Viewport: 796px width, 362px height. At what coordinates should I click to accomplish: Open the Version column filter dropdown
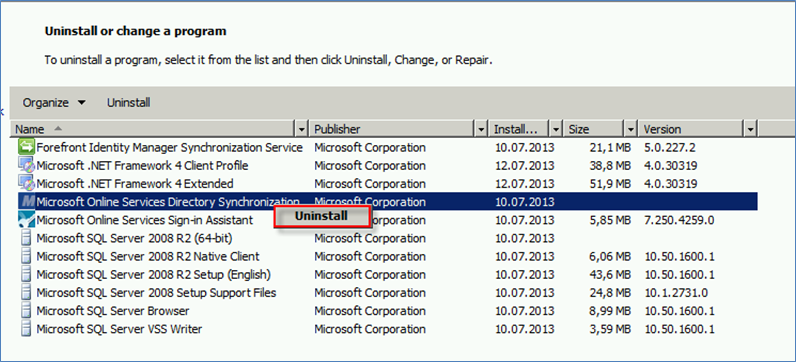(751, 129)
